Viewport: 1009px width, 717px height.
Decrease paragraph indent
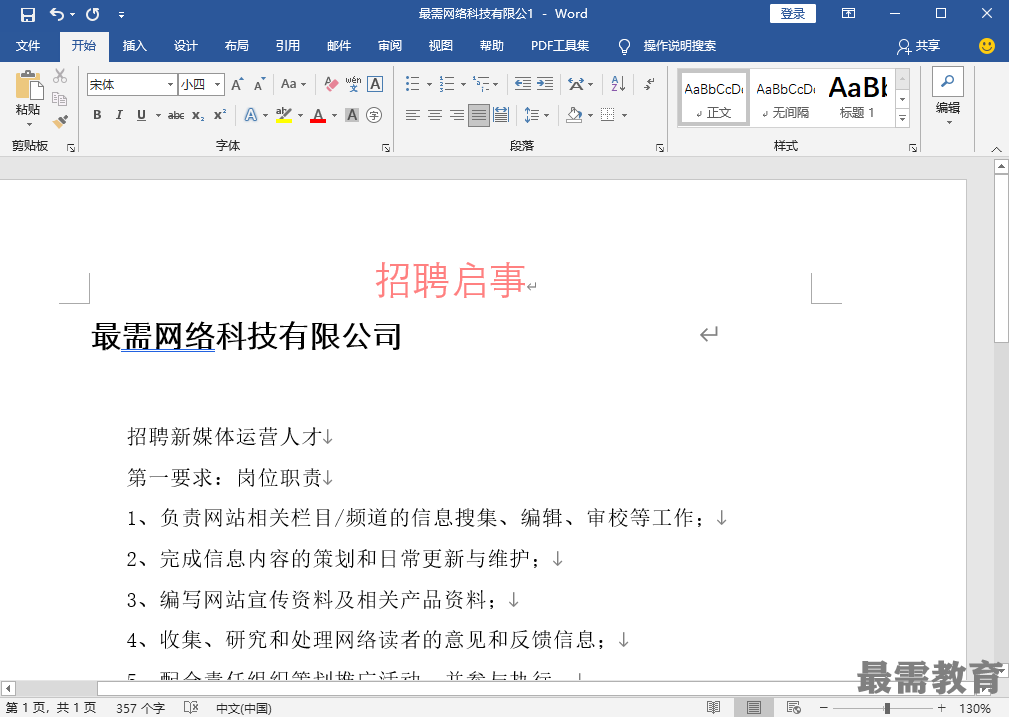coord(523,84)
